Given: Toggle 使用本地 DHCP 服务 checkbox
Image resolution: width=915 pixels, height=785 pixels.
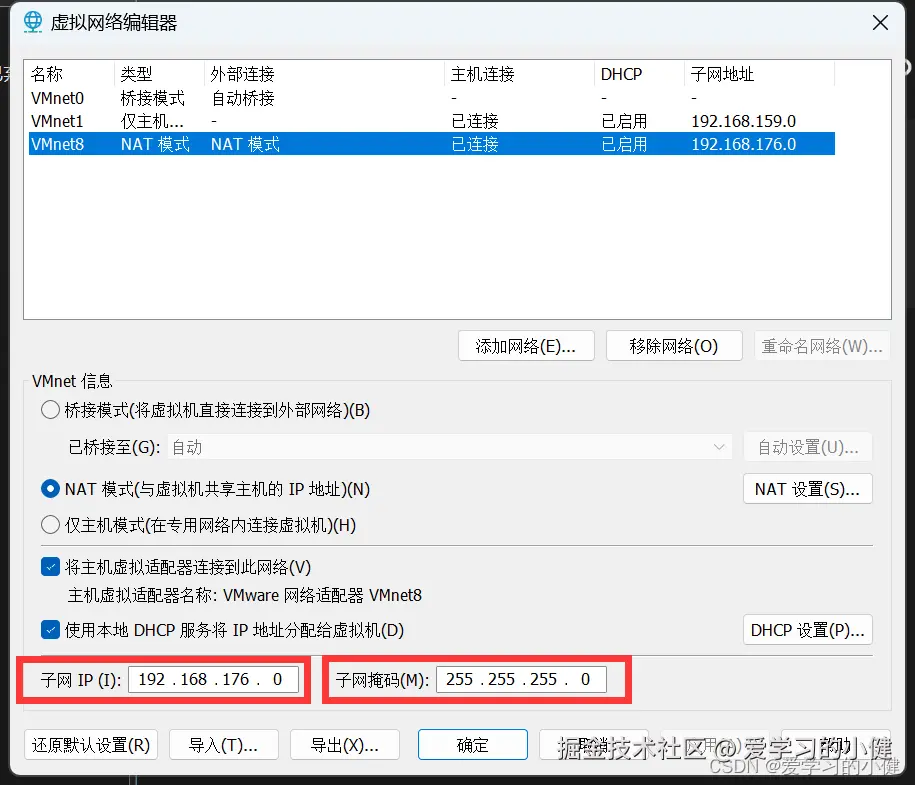Looking at the screenshot, I should 50,630.
